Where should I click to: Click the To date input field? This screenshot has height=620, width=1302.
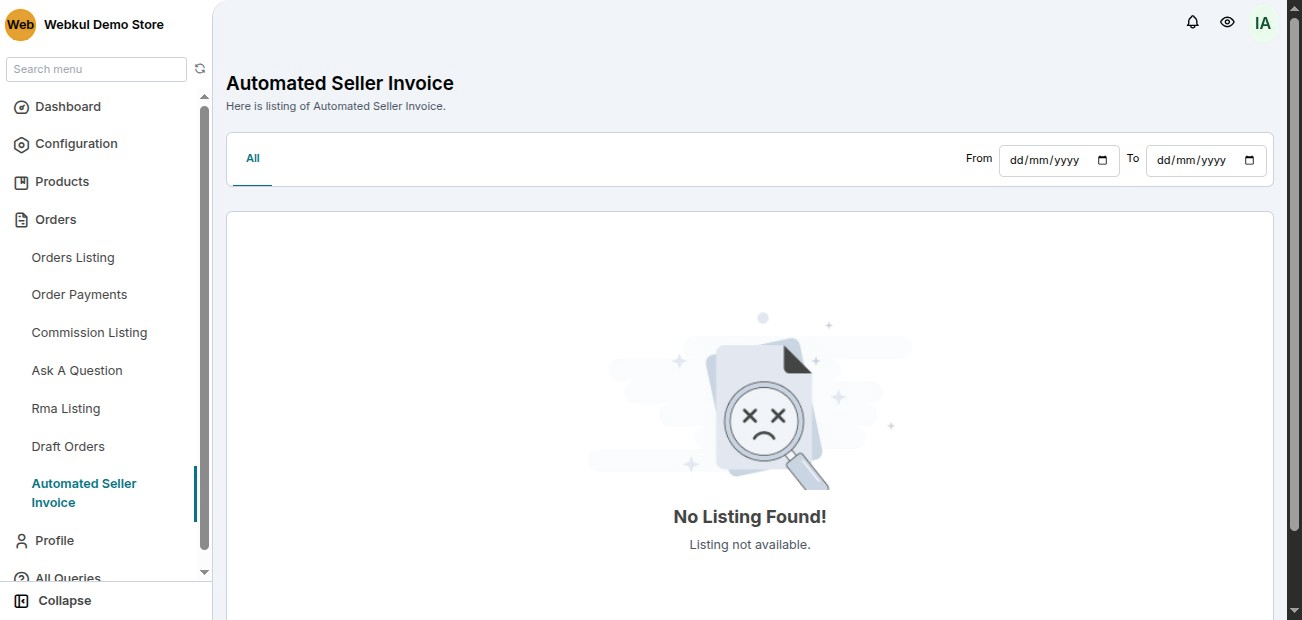(x=1206, y=160)
